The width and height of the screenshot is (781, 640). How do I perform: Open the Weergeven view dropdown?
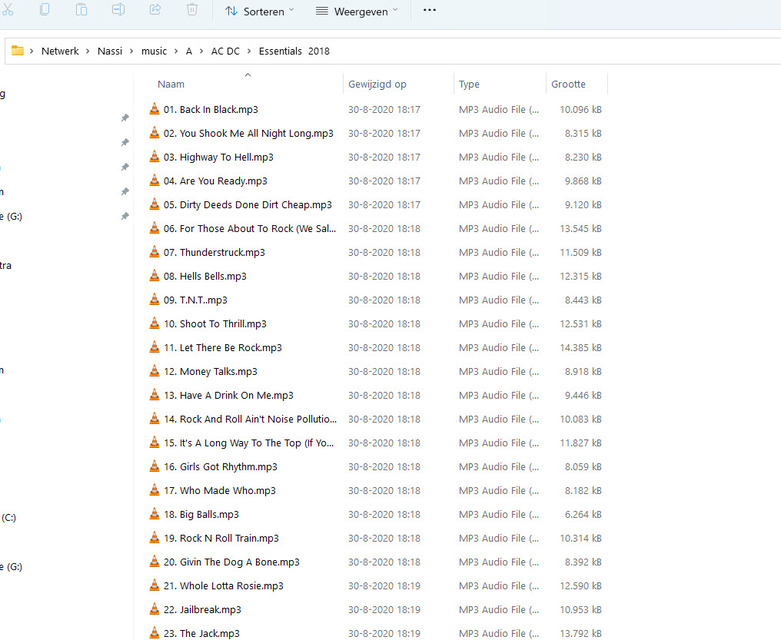pos(357,11)
